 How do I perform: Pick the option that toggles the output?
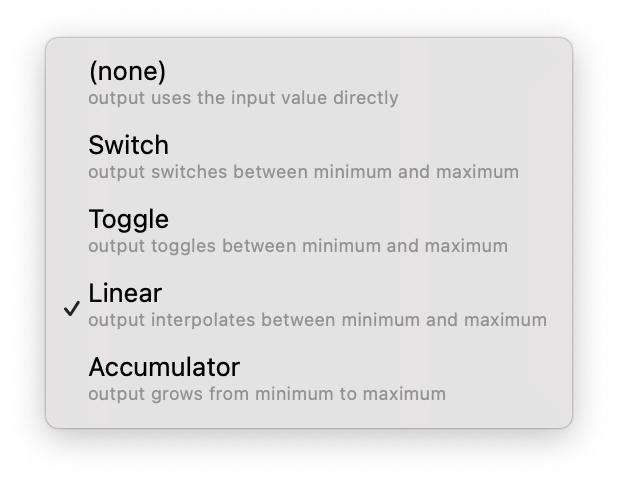[x=128, y=220]
